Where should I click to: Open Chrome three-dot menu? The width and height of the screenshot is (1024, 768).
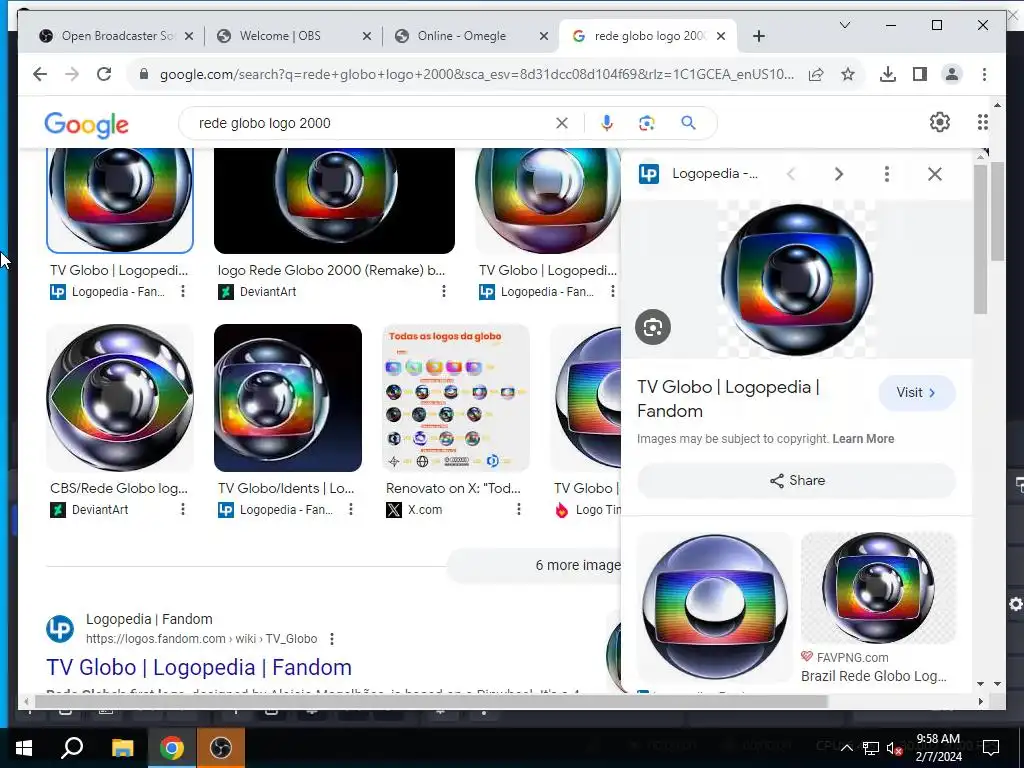coord(984,74)
